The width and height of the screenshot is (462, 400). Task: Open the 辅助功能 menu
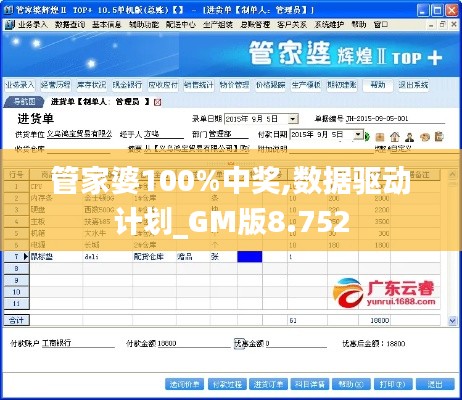(x=144, y=24)
